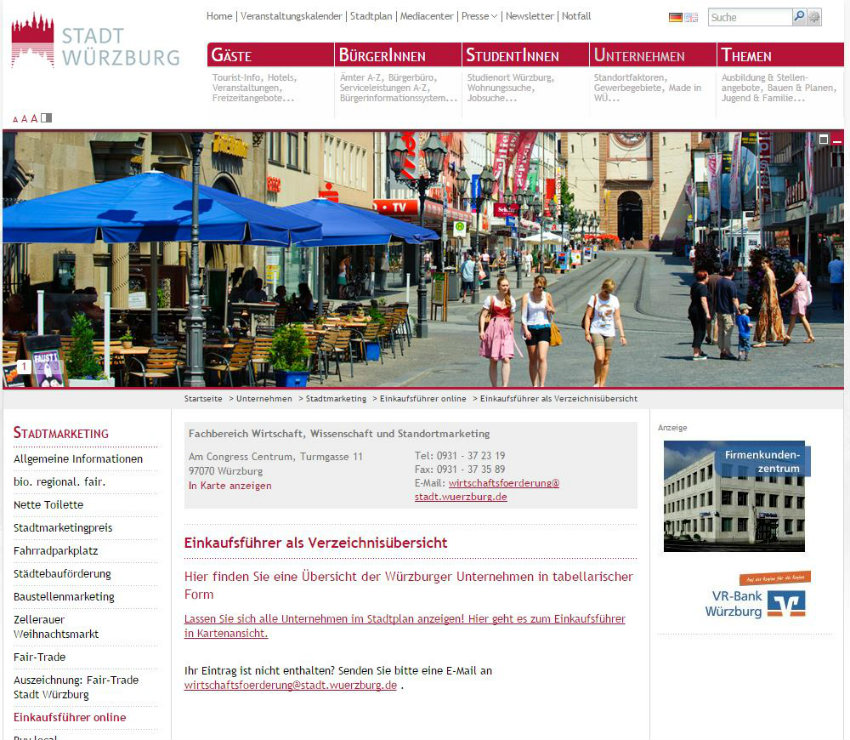Open the StudentInnen main tab
Screen dimensions: 850x740
(x=525, y=55)
